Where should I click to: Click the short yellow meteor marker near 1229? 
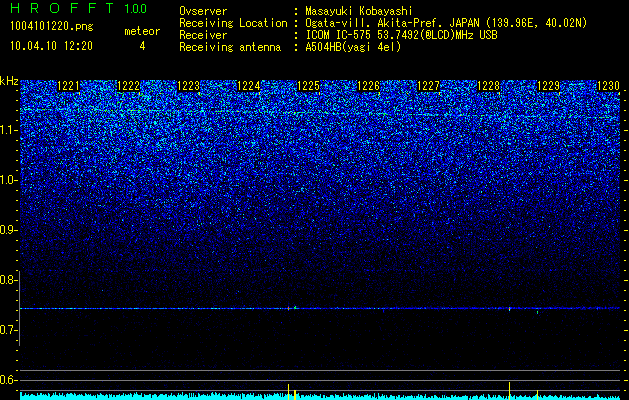(x=538, y=395)
